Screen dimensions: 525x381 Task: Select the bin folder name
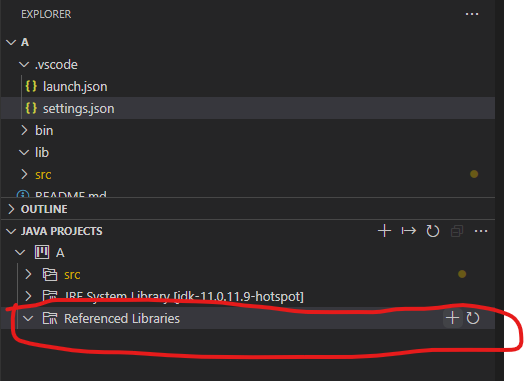pyautogui.click(x=44, y=131)
